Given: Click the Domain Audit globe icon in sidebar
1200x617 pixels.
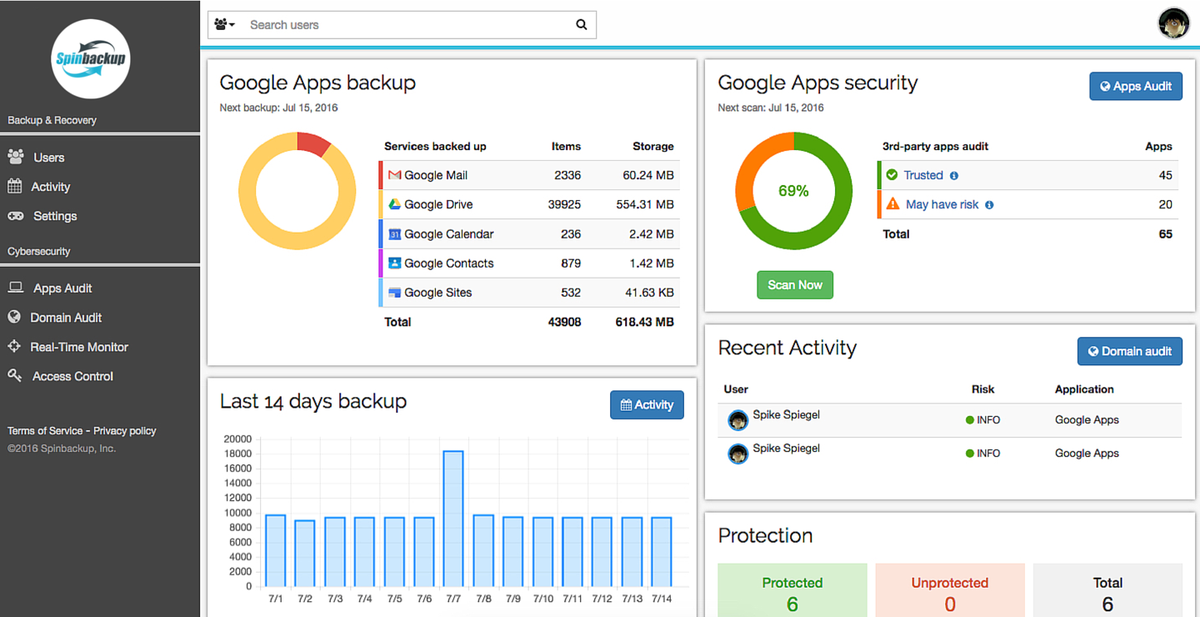Looking at the screenshot, I should 14,317.
